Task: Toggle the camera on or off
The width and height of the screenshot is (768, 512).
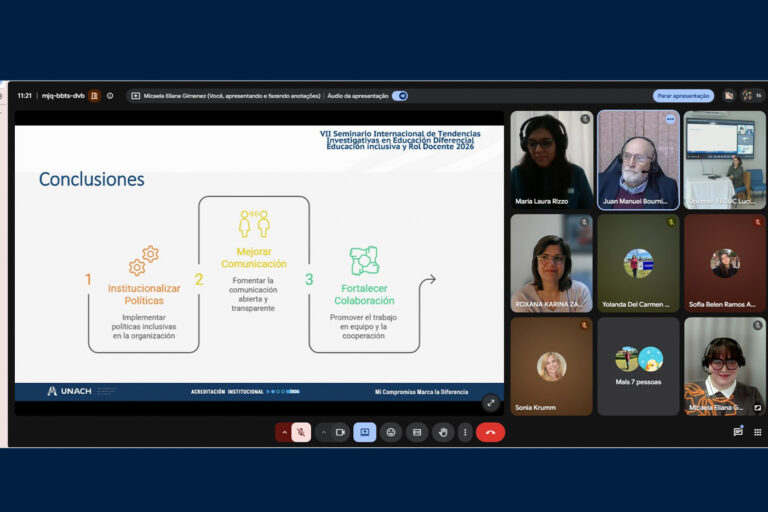Action: [x=340, y=432]
